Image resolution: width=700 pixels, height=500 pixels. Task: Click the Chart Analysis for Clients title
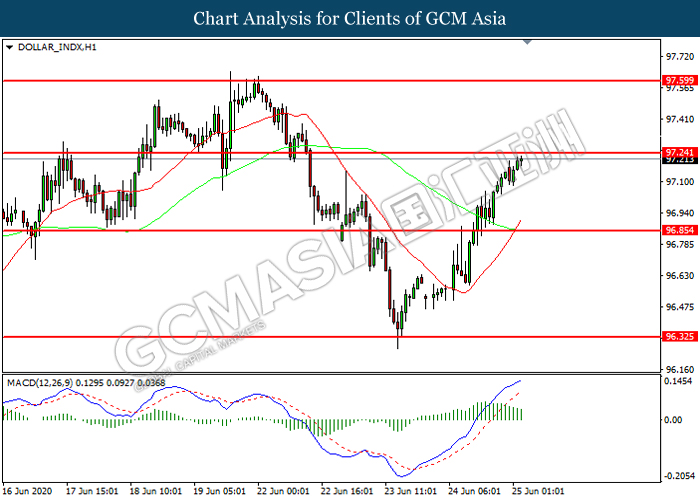coord(350,19)
